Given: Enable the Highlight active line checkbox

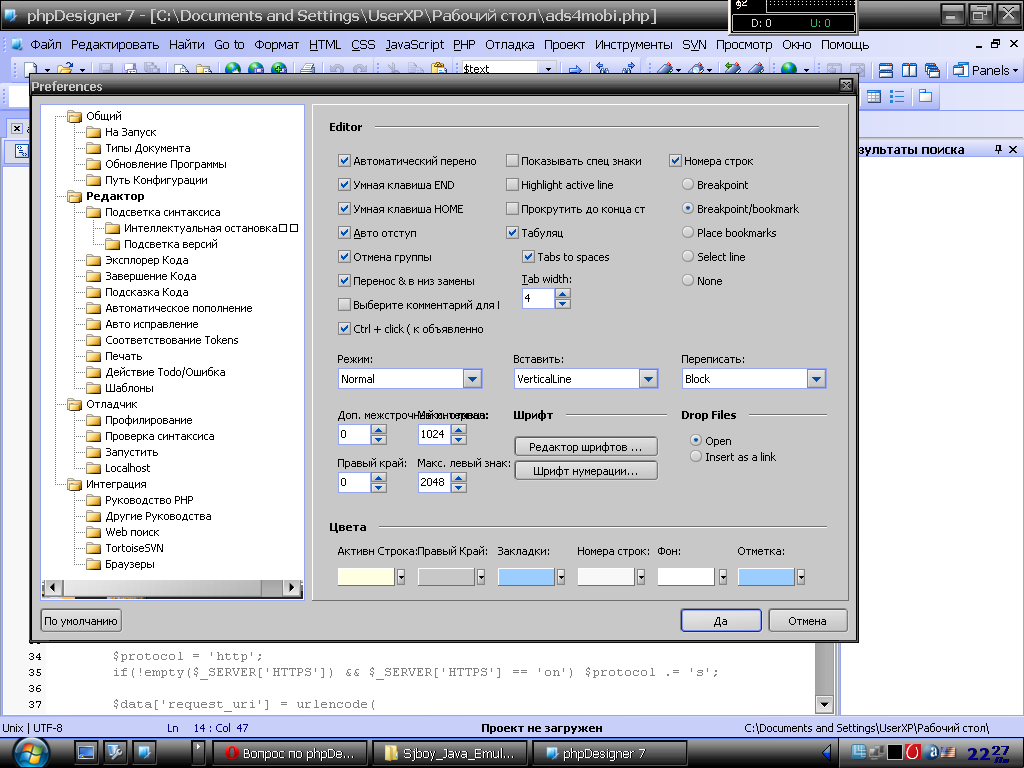Looking at the screenshot, I should [x=512, y=185].
